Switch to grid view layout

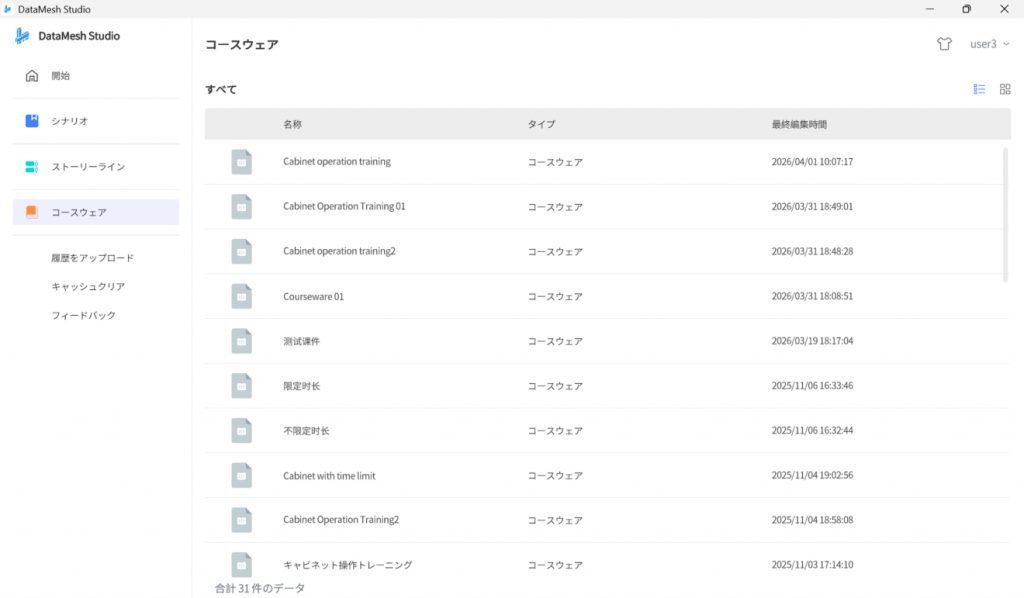pyautogui.click(x=1005, y=89)
